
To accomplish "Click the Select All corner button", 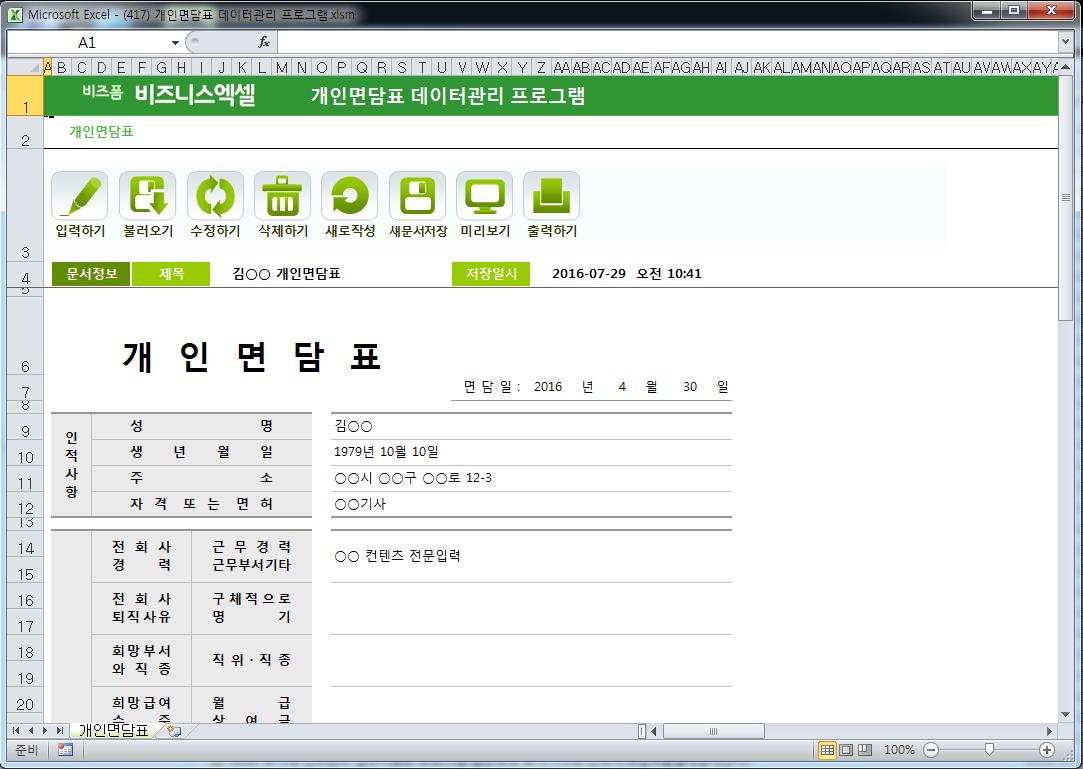I will point(25,67).
